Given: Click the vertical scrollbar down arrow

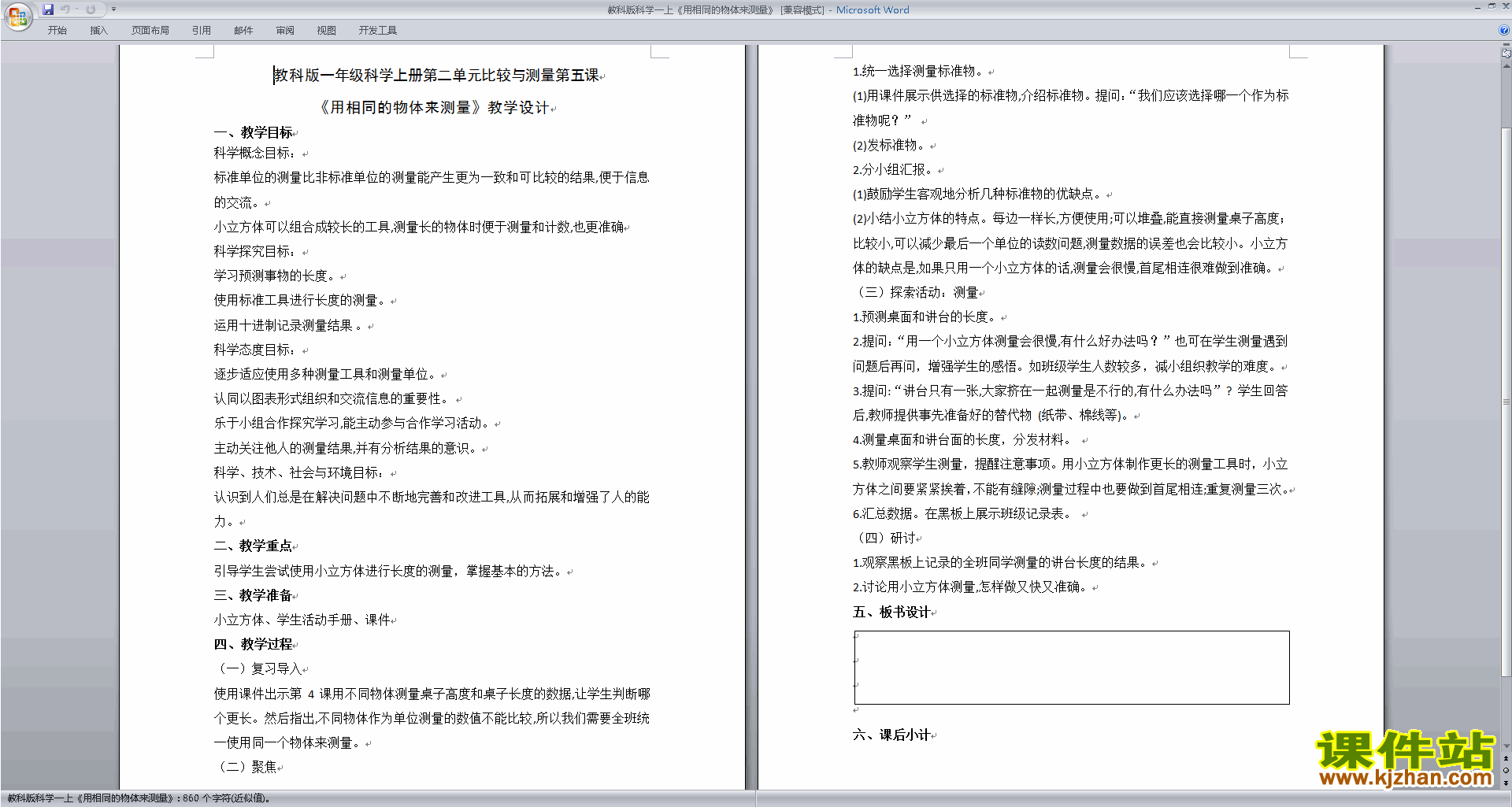Looking at the screenshot, I should 1506,746.
